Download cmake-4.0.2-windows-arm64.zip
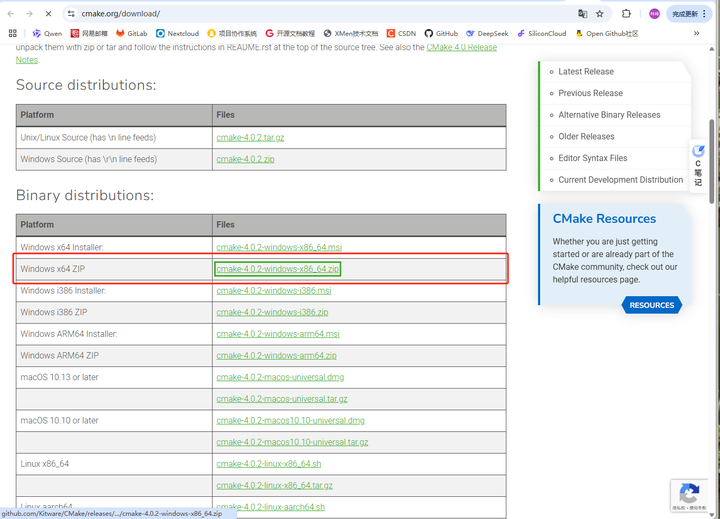Viewport: 720px width, 519px height. 276,355
